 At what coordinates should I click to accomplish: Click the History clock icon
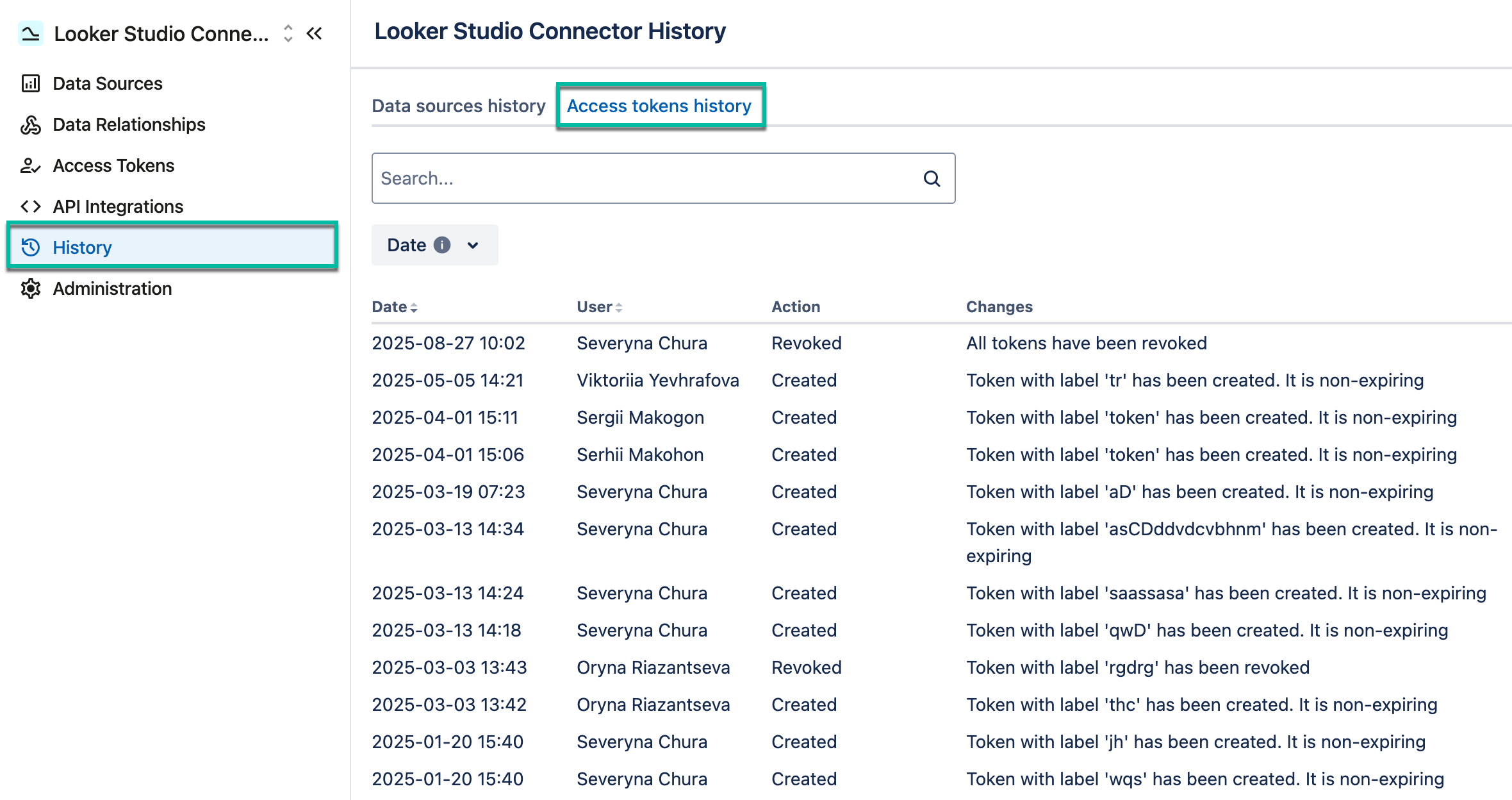coord(30,247)
